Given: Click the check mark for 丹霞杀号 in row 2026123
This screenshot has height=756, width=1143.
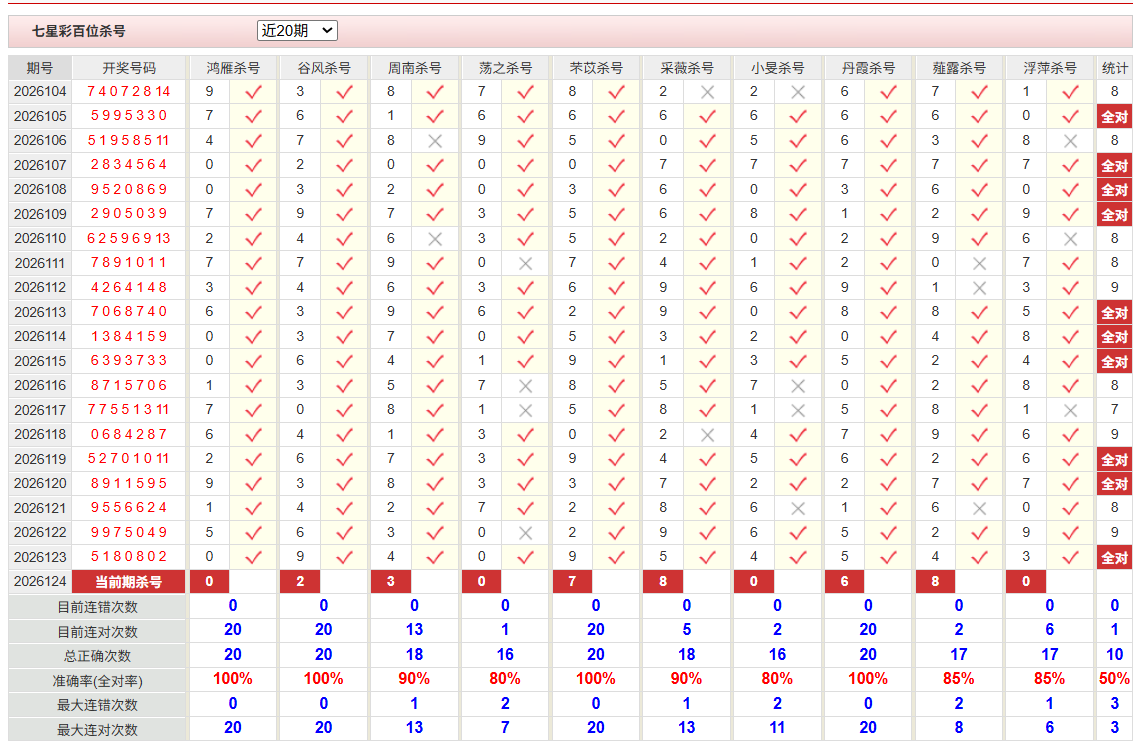Looking at the screenshot, I should 889,558.
